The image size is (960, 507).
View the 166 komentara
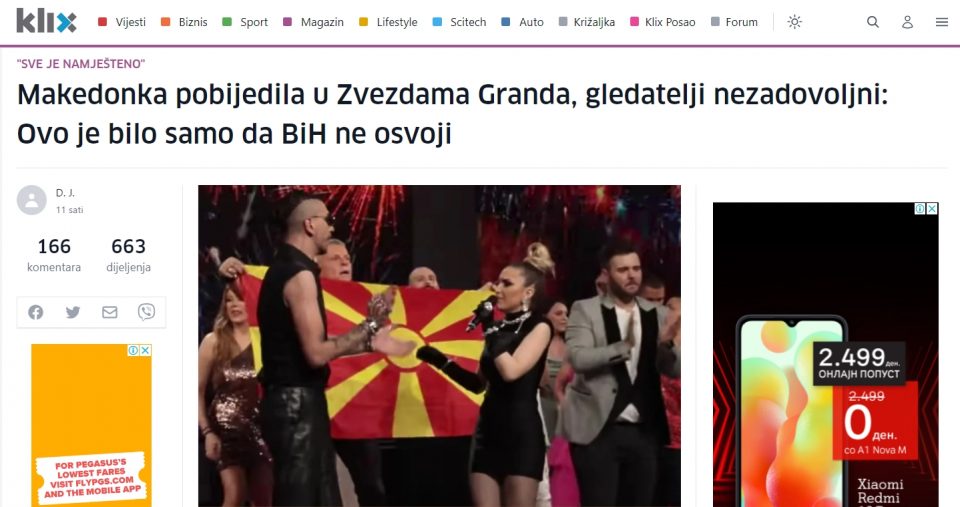54,255
